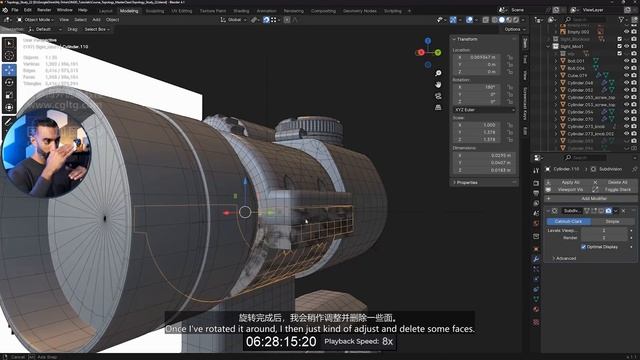The height and width of the screenshot is (360, 640).
Task: Open the Tool properties tab icon
Action: point(536,171)
